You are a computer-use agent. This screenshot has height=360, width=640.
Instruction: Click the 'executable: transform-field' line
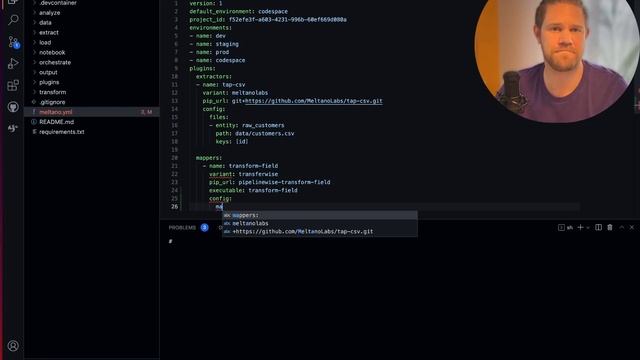pyautogui.click(x=253, y=190)
